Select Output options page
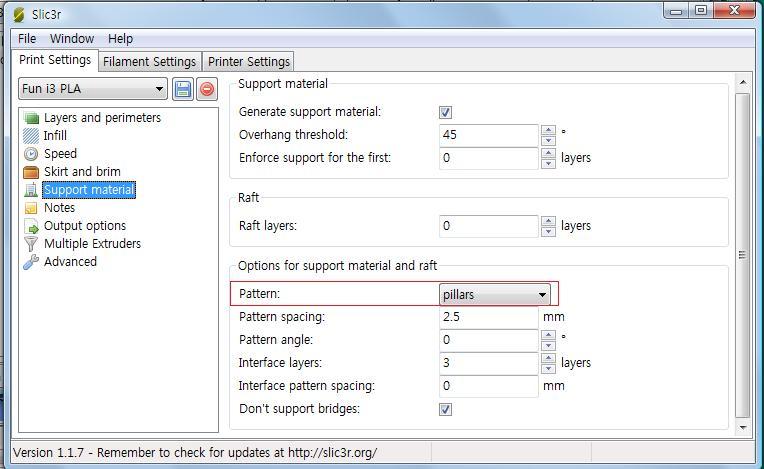The width and height of the screenshot is (764, 469). point(85,226)
